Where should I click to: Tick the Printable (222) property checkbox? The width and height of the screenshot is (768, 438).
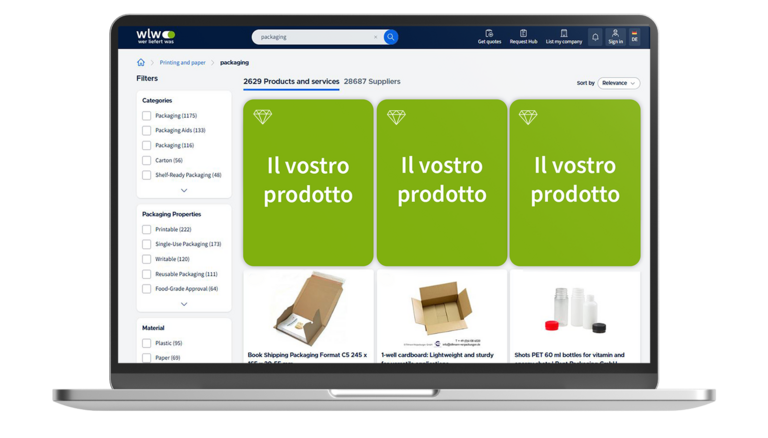coord(147,229)
